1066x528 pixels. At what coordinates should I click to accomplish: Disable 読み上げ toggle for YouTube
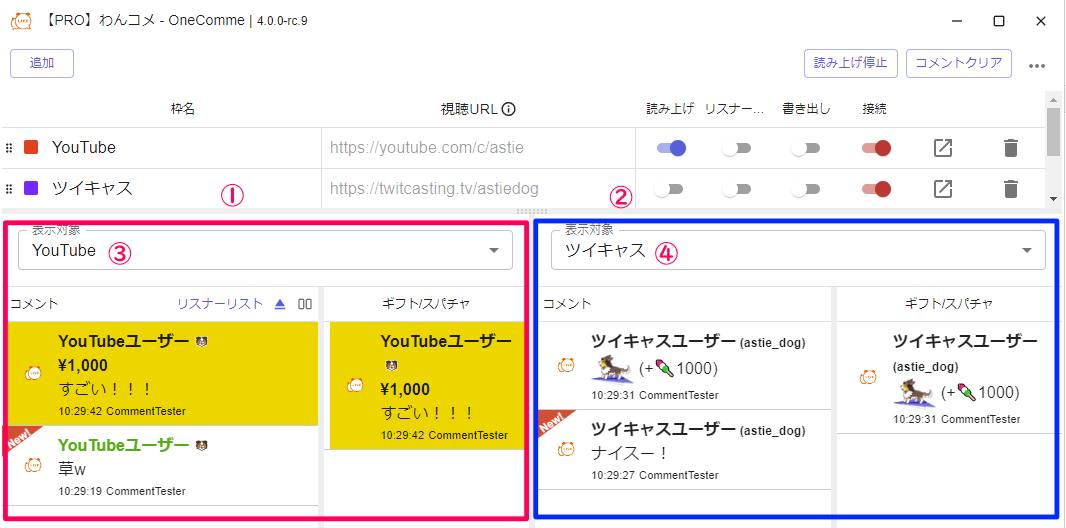pos(670,148)
